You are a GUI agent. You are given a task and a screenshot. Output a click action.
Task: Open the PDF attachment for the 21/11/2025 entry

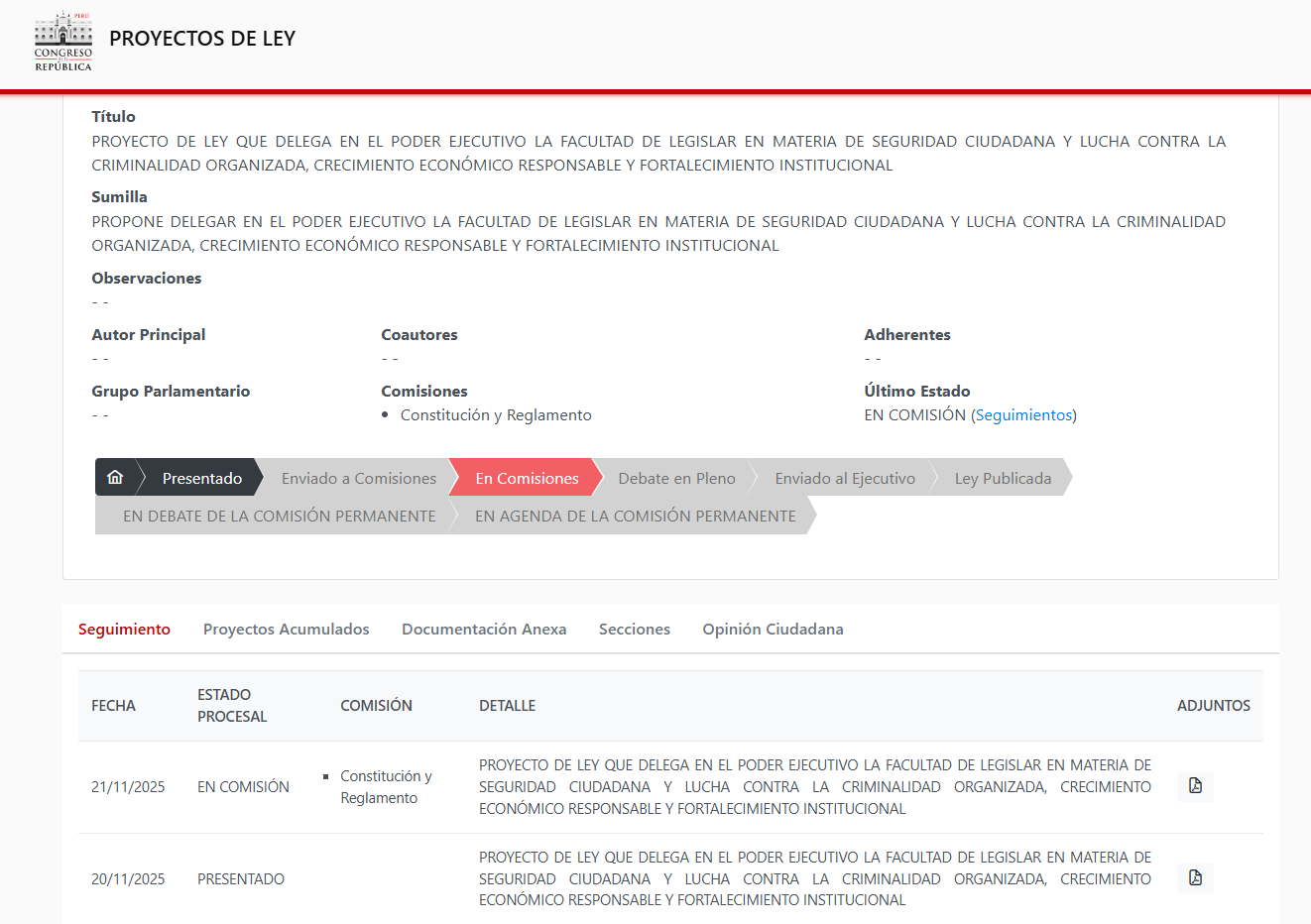pos(1194,786)
